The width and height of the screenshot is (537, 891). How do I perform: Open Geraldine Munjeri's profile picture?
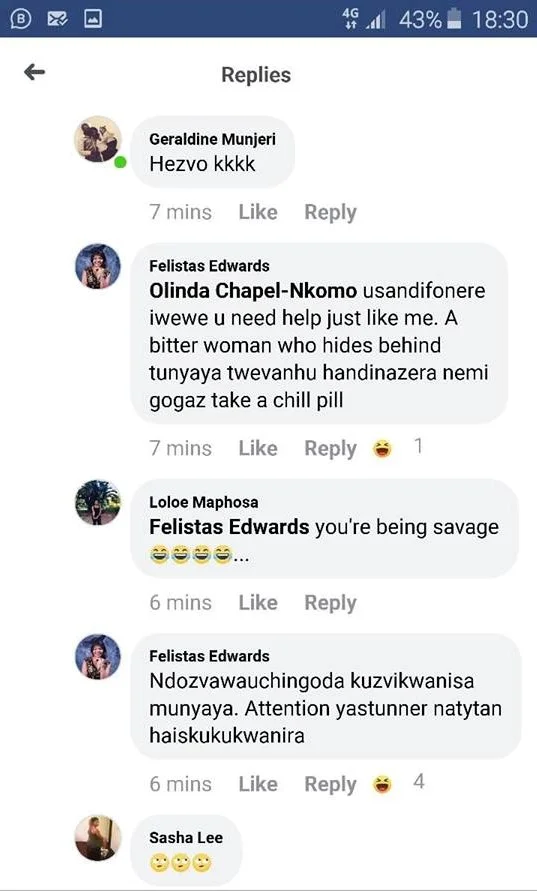pos(98,140)
